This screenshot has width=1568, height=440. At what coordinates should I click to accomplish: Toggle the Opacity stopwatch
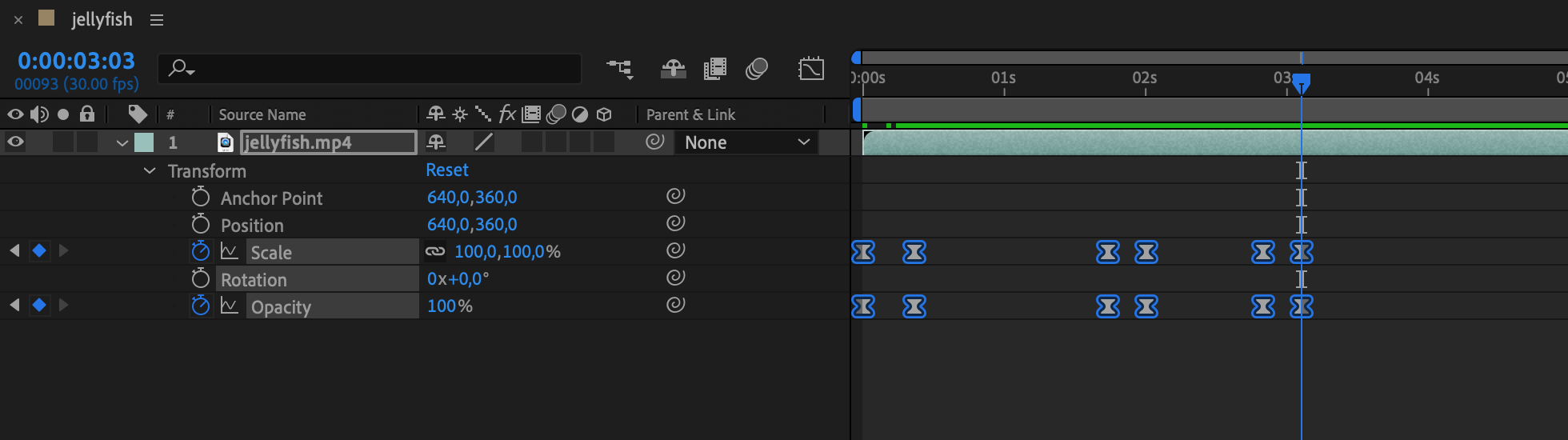click(x=201, y=306)
